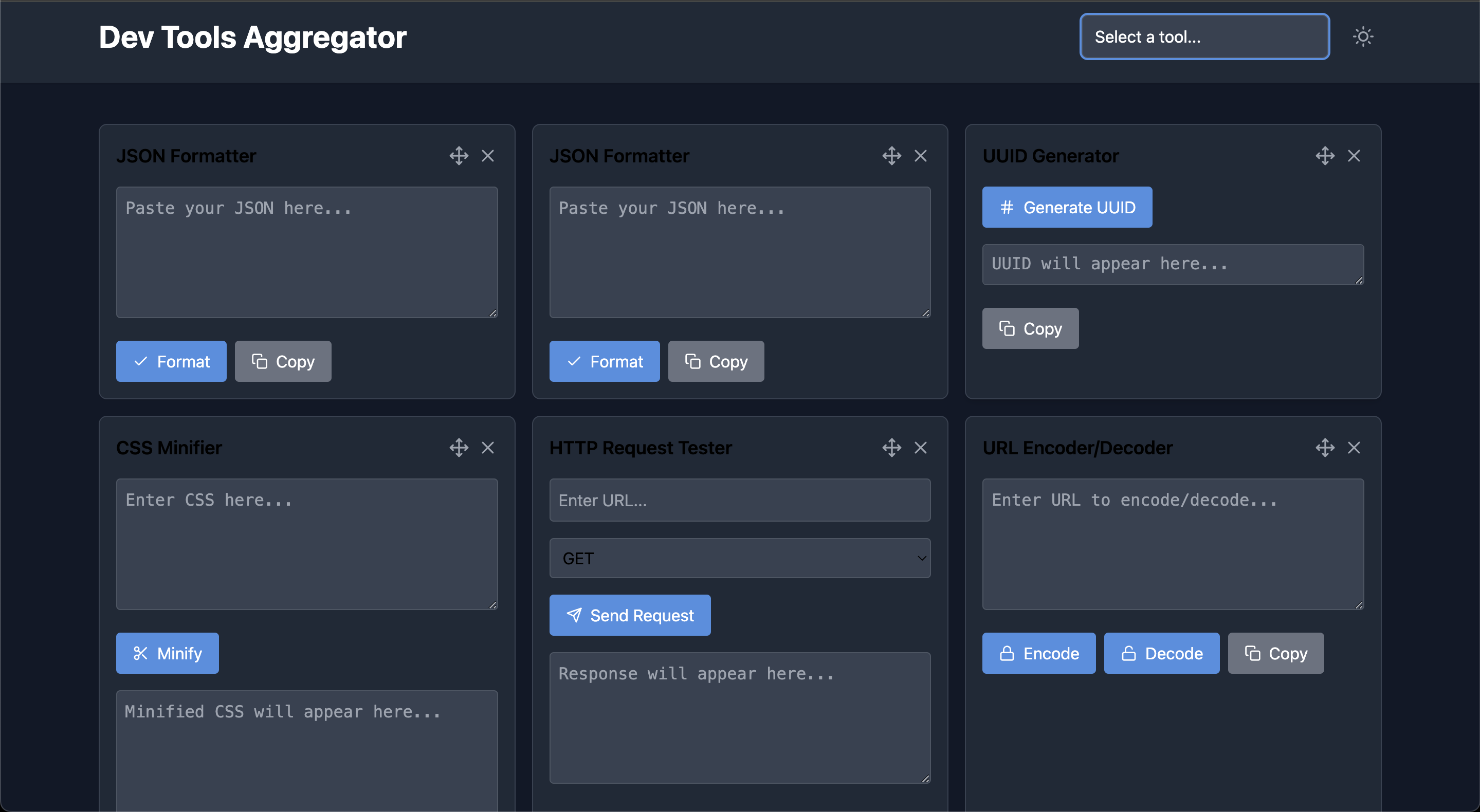Click Format in the first JSON Formatter
1480x812 pixels.
point(171,361)
